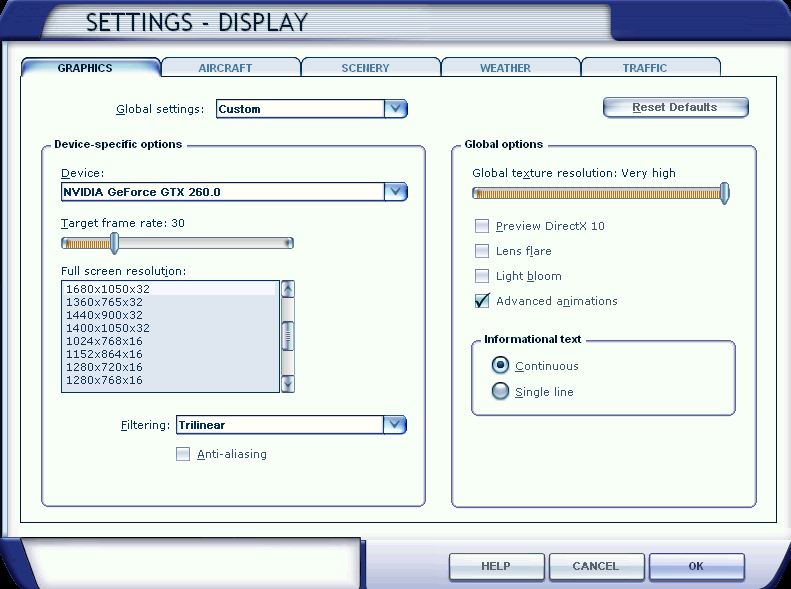Disable Advanced animations checkbox
791x589 pixels.
[482, 301]
